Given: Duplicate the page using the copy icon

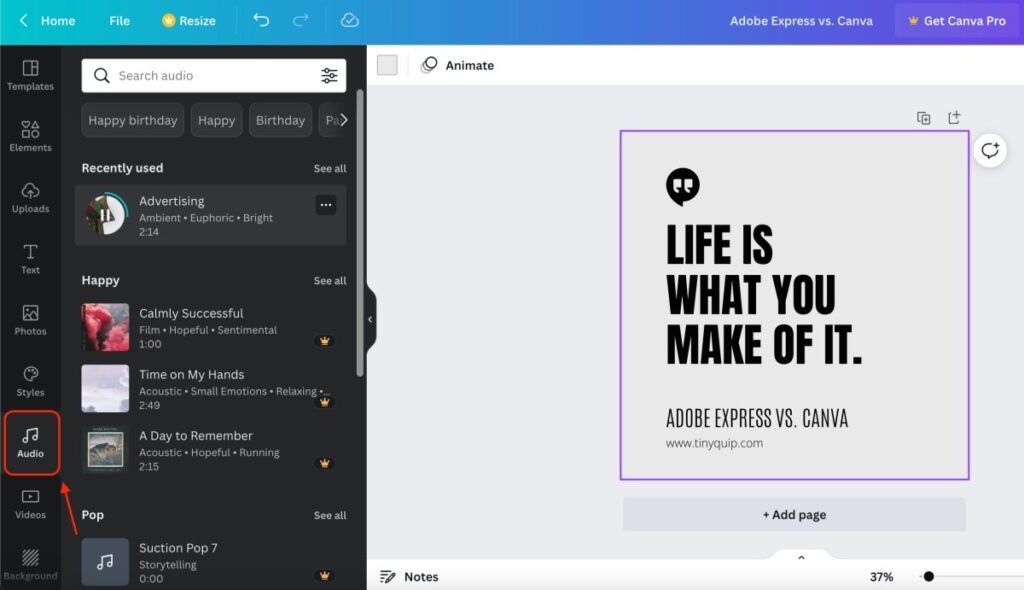Looking at the screenshot, I should [x=923, y=117].
